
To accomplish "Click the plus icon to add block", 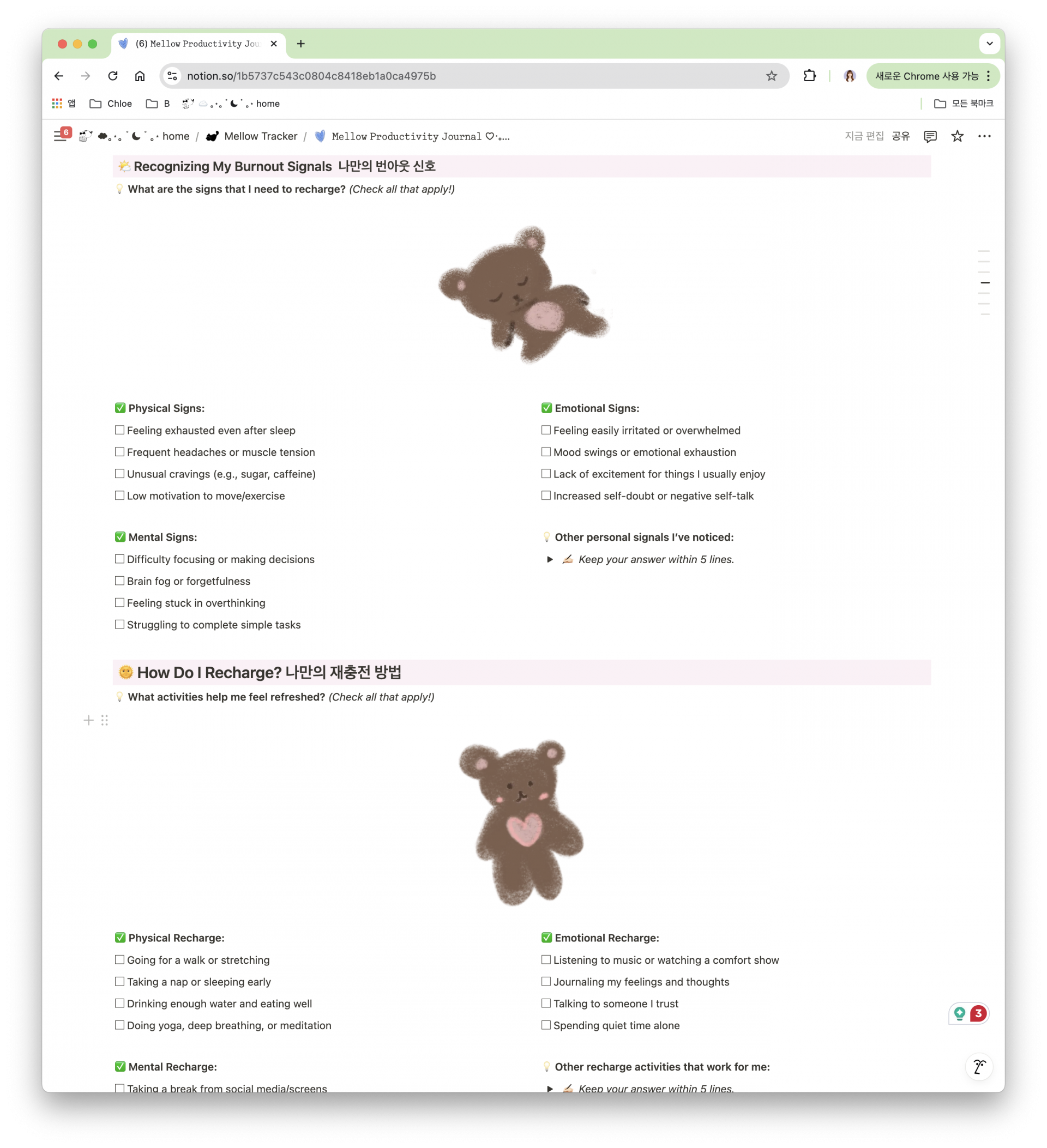I will (88, 720).
